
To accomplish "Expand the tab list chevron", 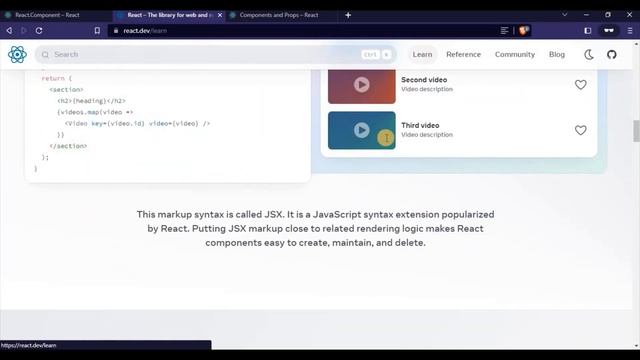I will pos(564,15).
